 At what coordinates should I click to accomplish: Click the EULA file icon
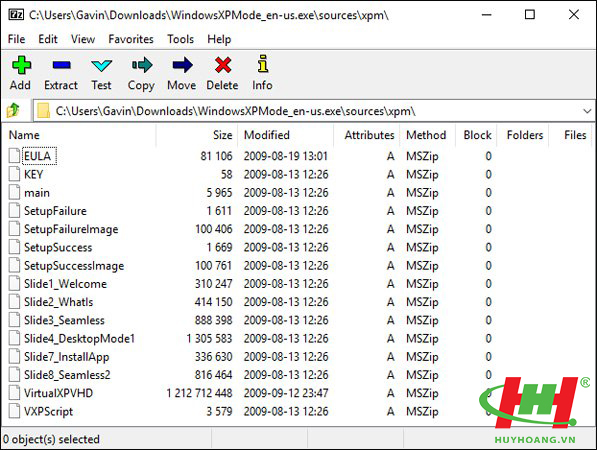(14, 156)
